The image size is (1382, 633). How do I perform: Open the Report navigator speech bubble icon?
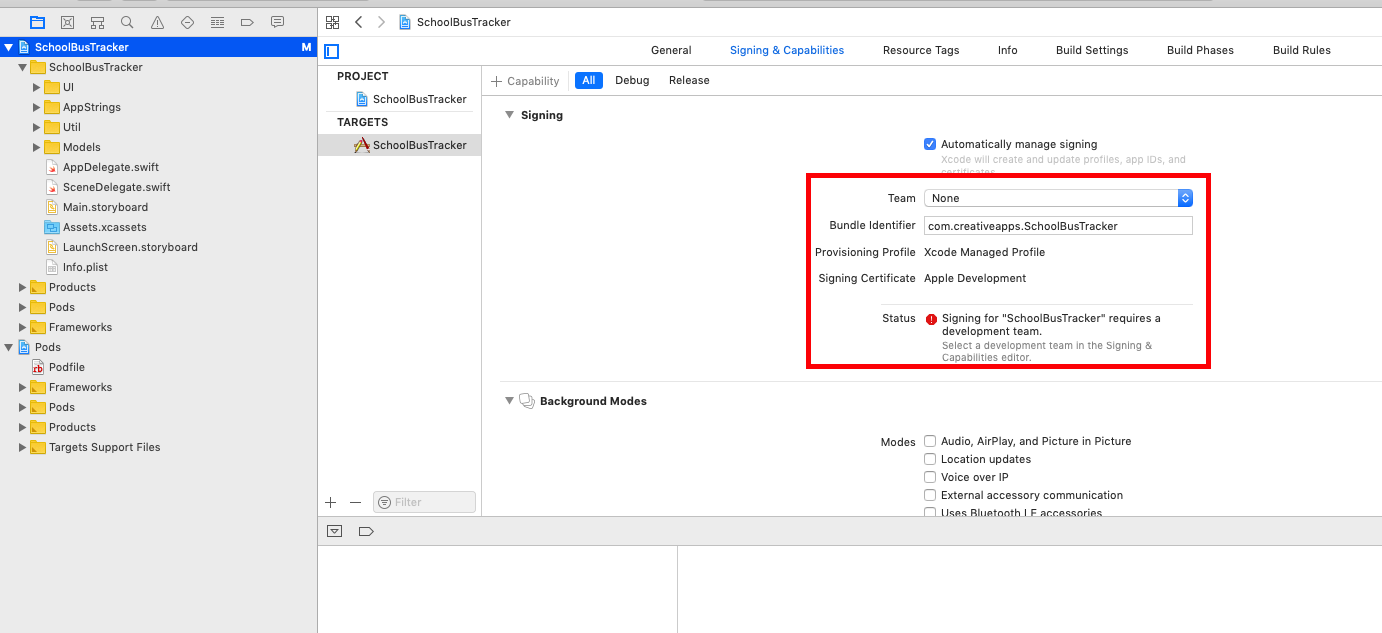[x=277, y=22]
